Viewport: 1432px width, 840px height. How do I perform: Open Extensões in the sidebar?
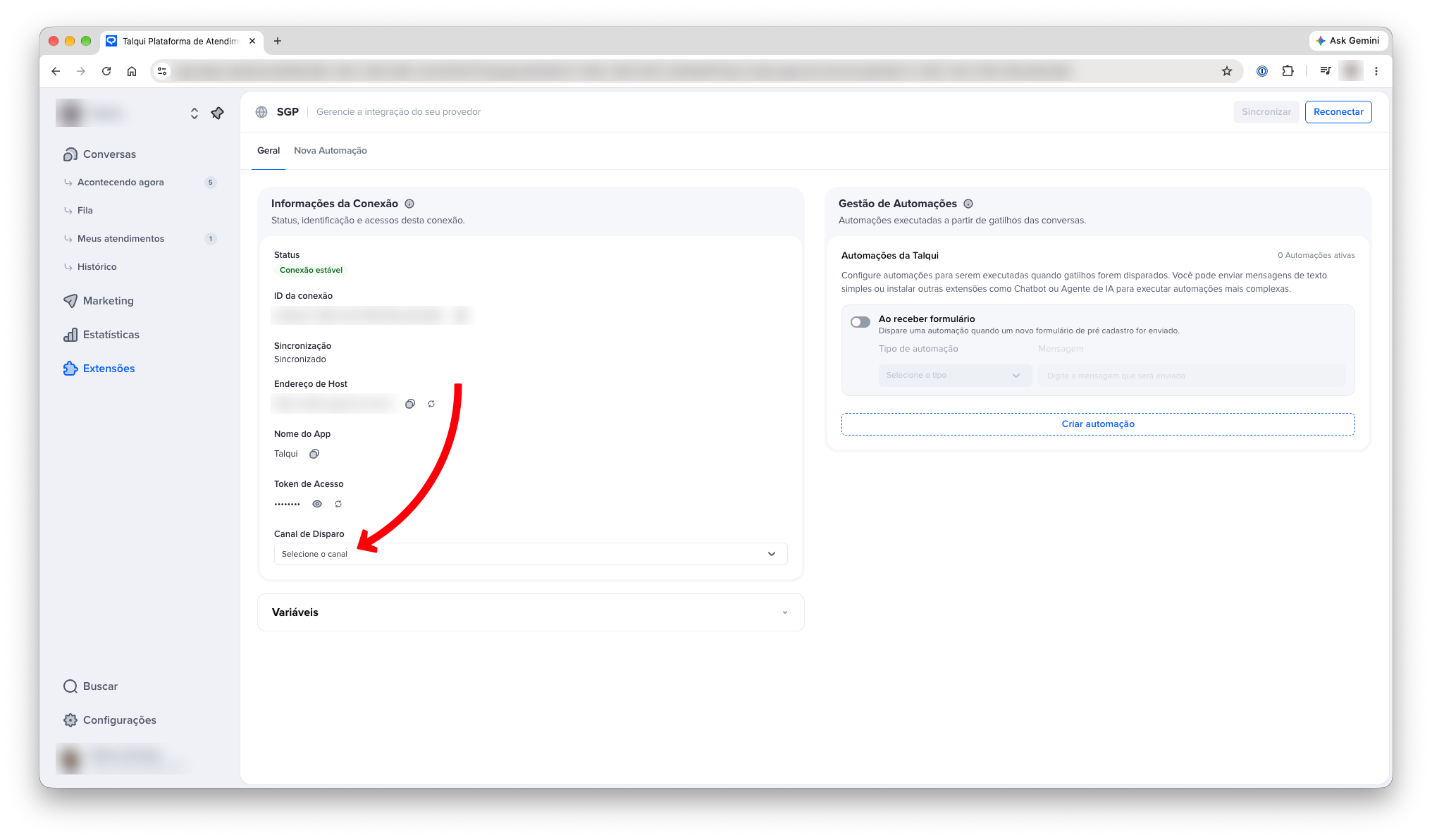coord(99,369)
